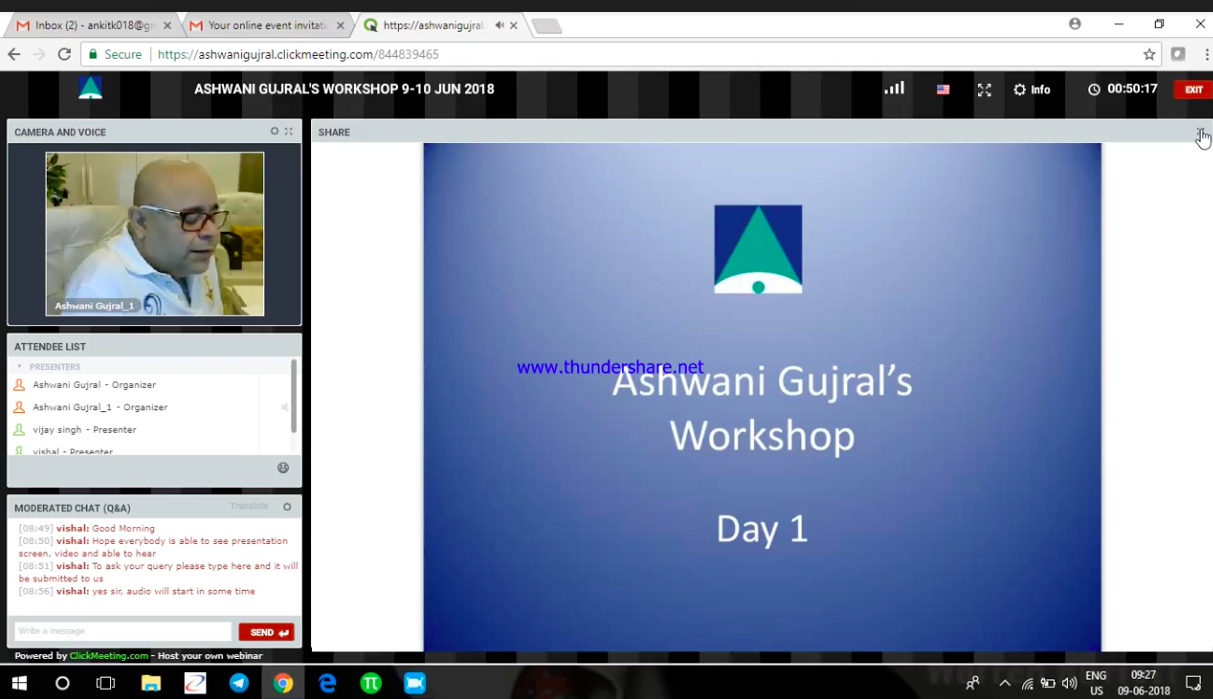Click the Camera and Voice settings gear
Image resolution: width=1213 pixels, height=699 pixels.
pyautogui.click(x=274, y=131)
